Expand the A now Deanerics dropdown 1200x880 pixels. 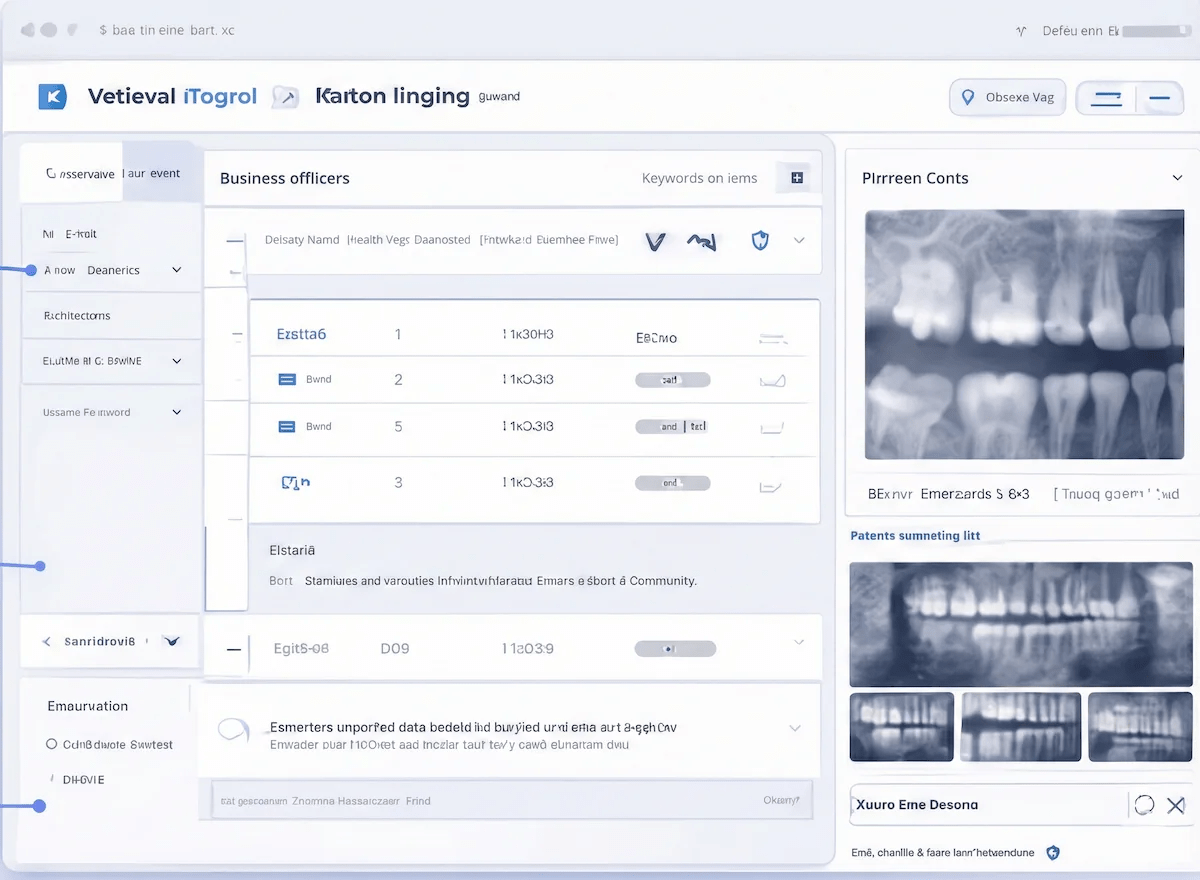177,270
